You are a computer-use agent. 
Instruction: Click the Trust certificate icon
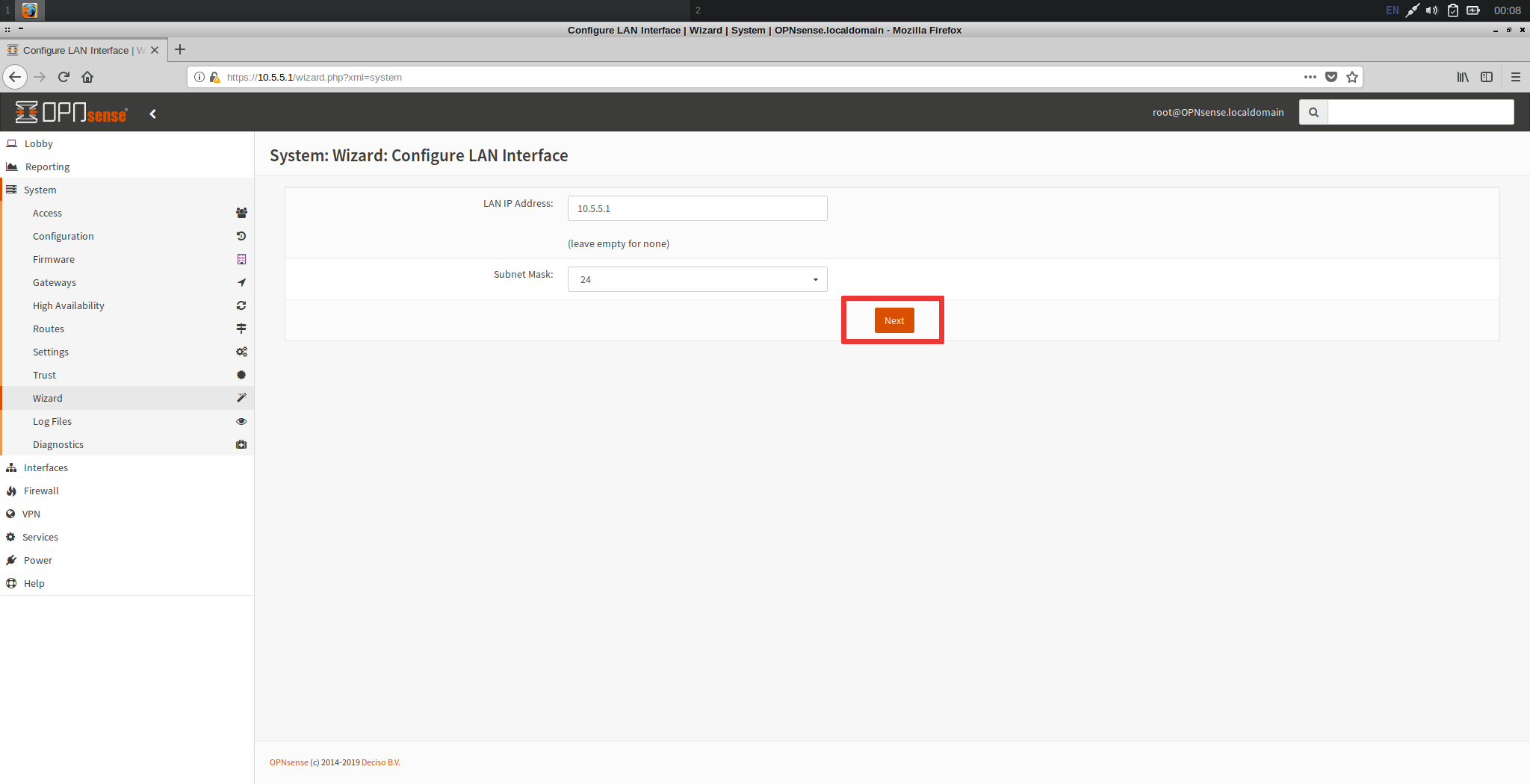[x=241, y=375]
